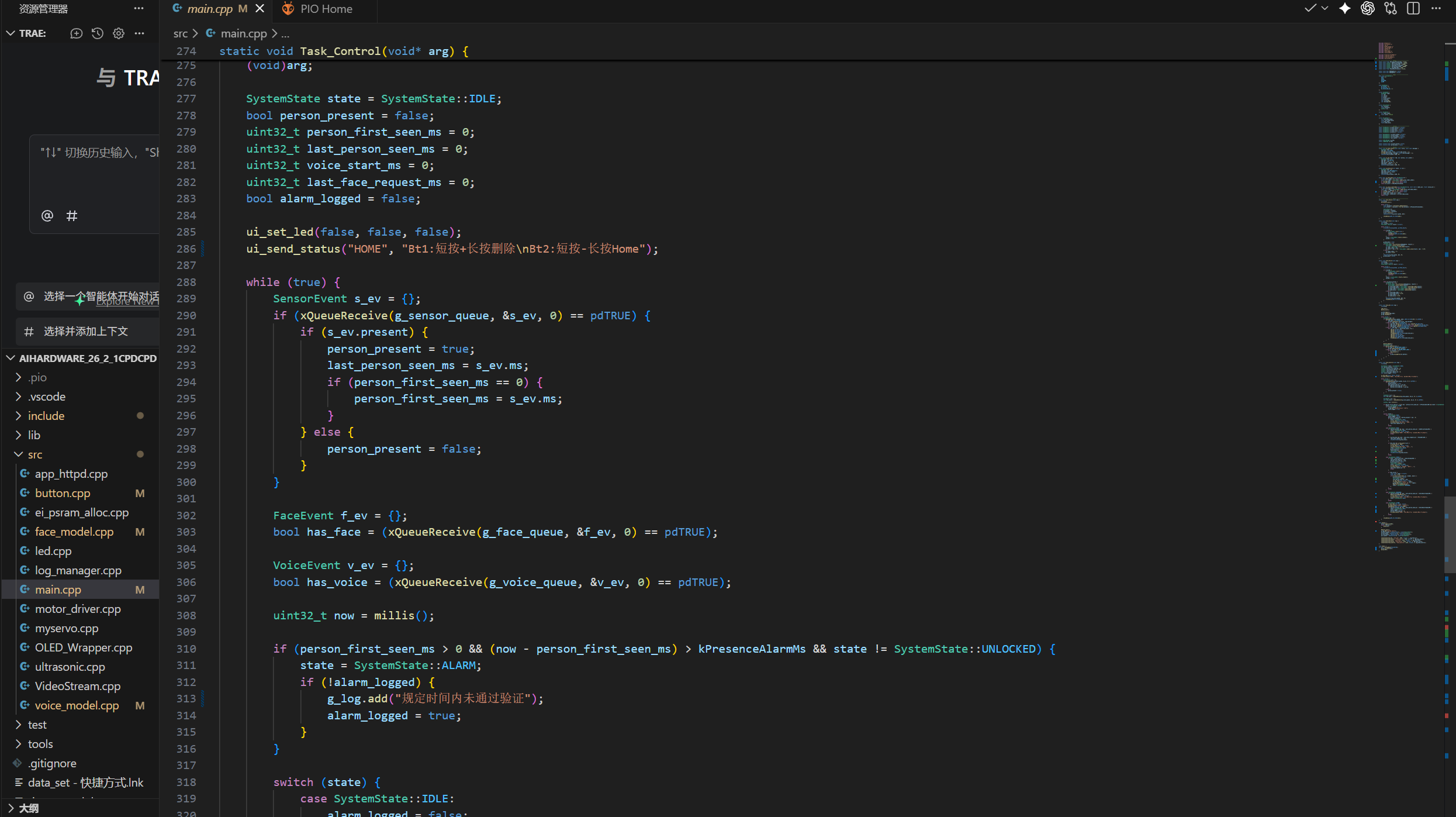
Task: Click the sparkle AI icon in toolbar
Action: (1344, 9)
